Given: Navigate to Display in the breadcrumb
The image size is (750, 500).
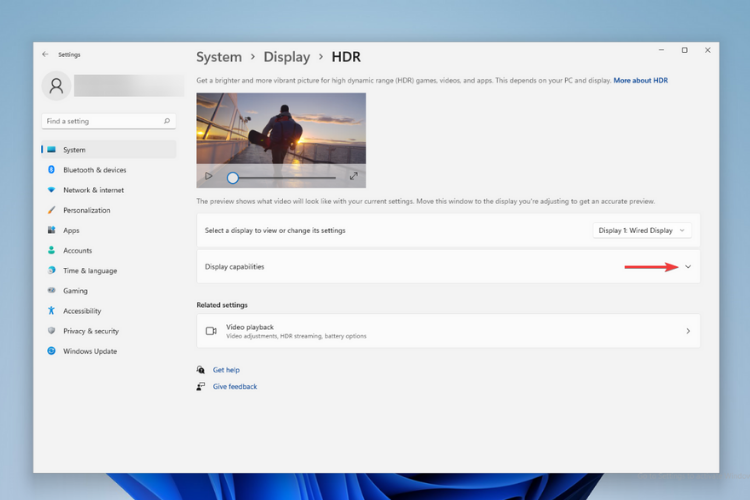Looking at the screenshot, I should (x=286, y=57).
